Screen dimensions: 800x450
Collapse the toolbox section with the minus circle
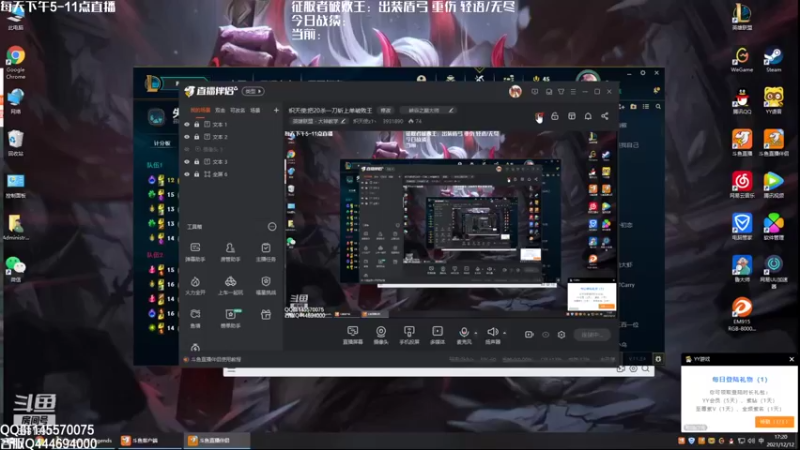click(x=272, y=227)
